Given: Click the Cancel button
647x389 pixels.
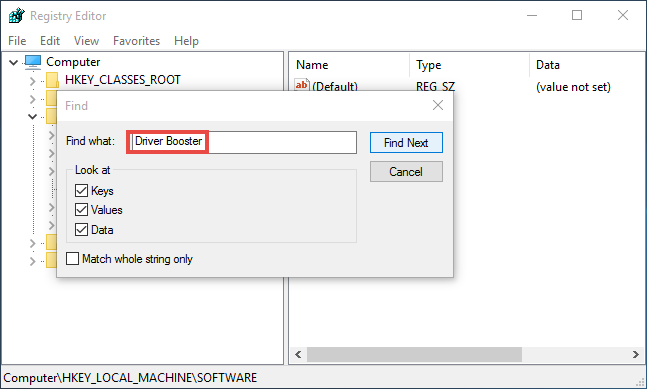Looking at the screenshot, I should point(406,172).
